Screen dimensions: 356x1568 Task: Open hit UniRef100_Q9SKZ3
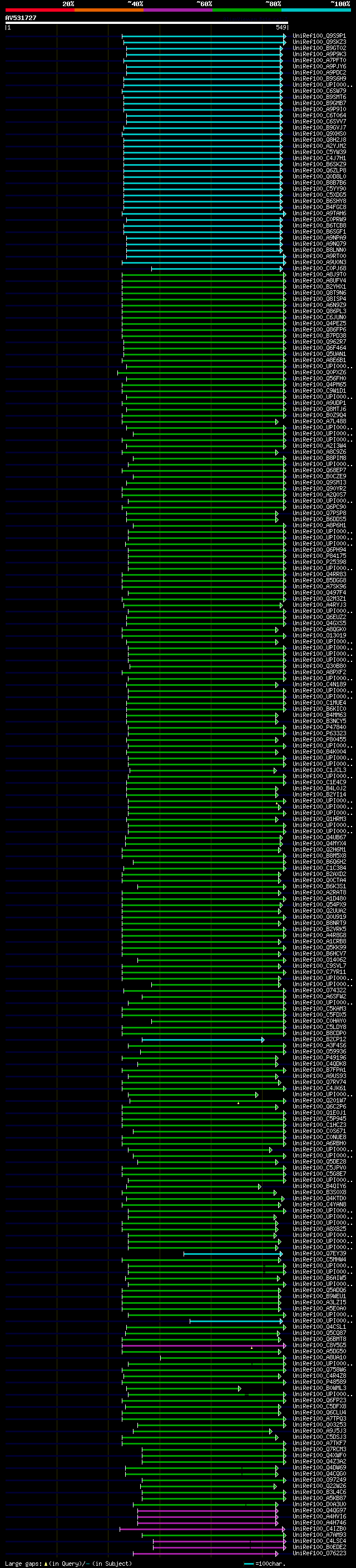319,42
